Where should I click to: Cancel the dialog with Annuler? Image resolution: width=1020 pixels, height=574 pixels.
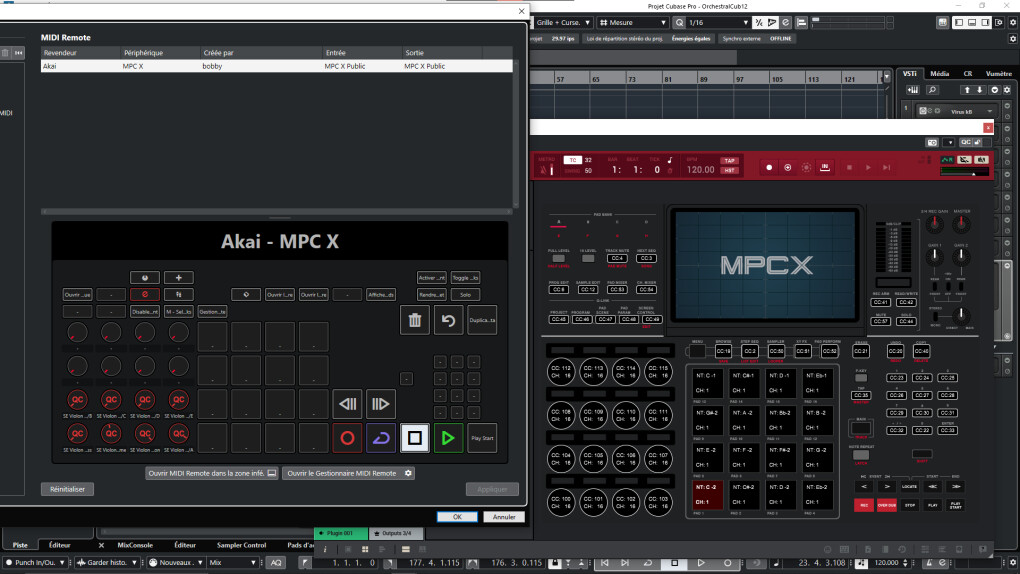[503, 517]
